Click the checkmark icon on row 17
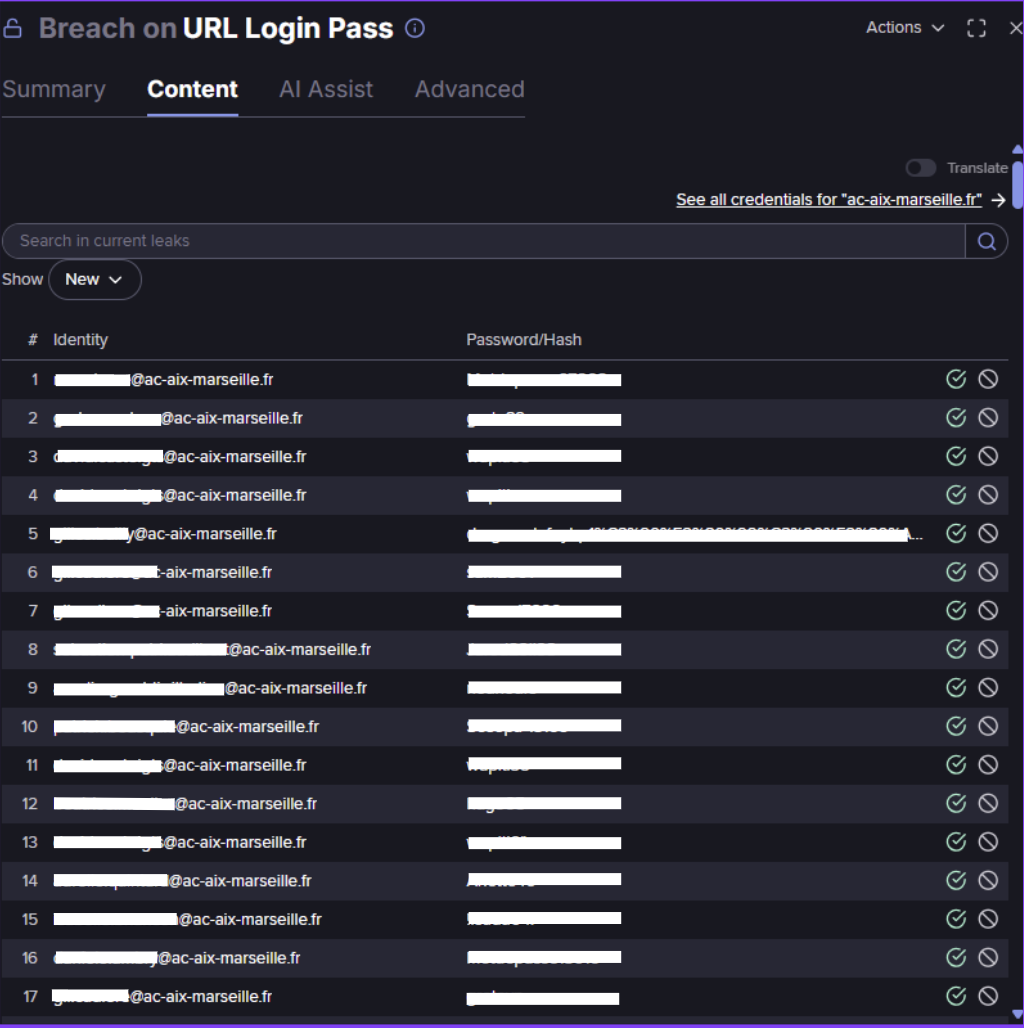The height and width of the screenshot is (1028, 1024). [x=956, y=996]
